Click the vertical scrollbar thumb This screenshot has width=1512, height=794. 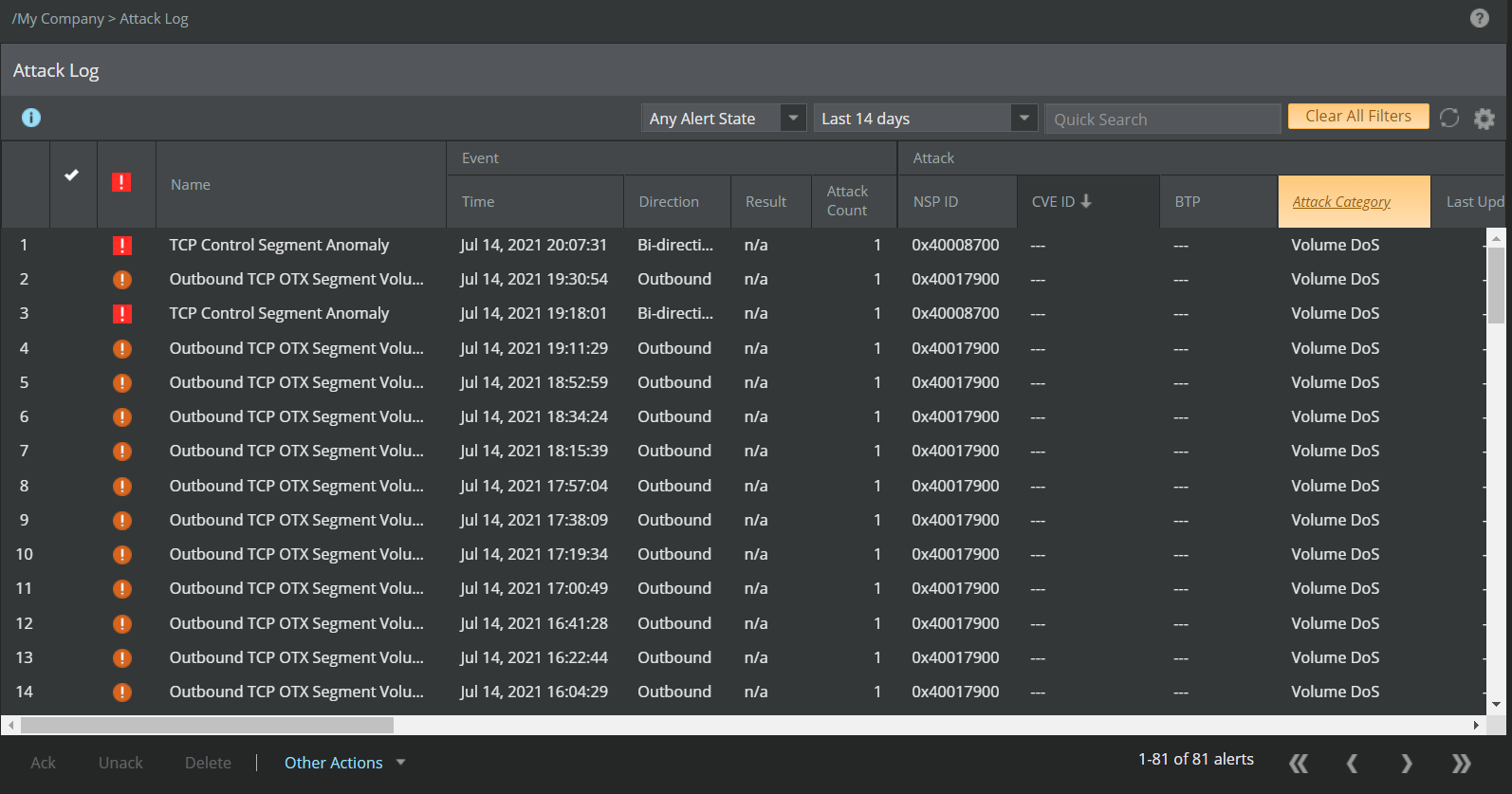[x=1496, y=286]
